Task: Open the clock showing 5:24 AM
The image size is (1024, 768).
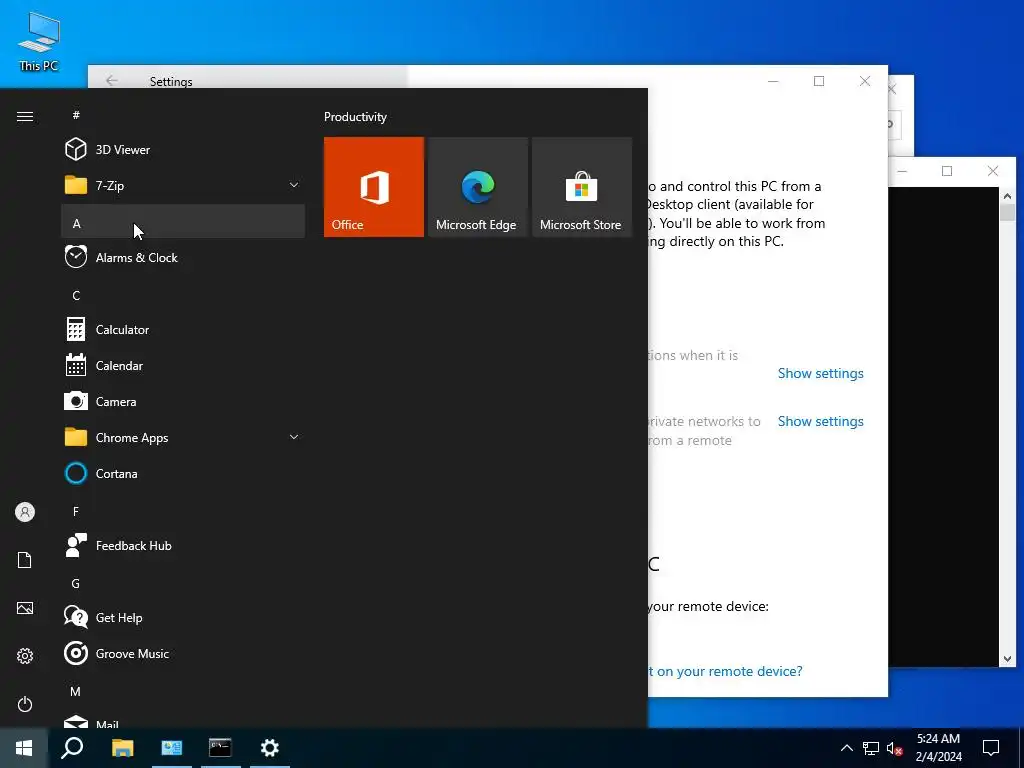Action: [938, 748]
